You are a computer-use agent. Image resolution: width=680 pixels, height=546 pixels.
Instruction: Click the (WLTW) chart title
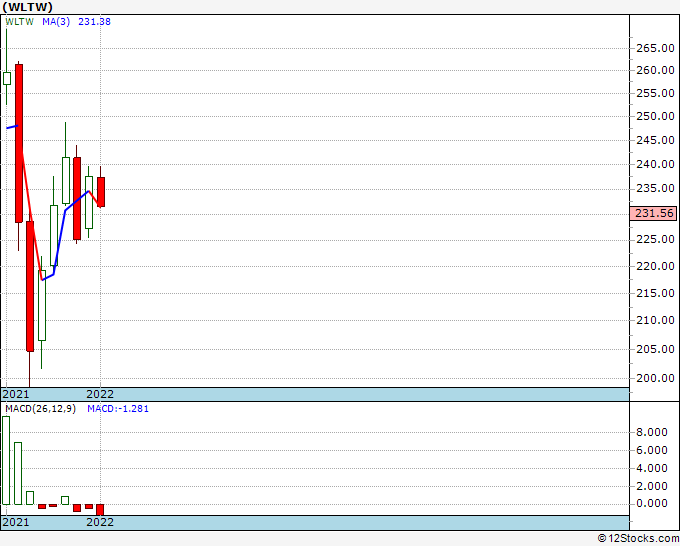tap(27, 7)
